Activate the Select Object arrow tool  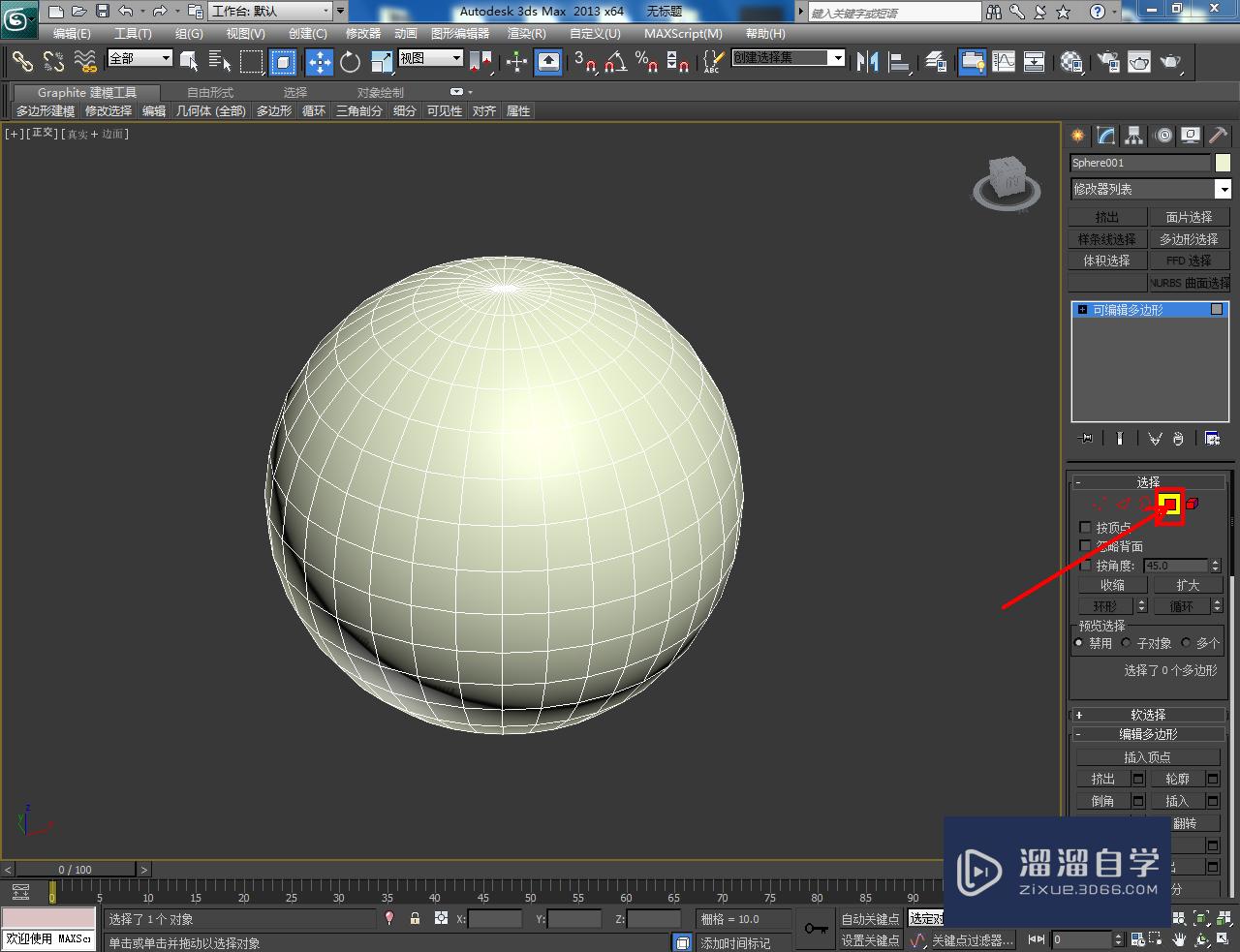[x=189, y=62]
